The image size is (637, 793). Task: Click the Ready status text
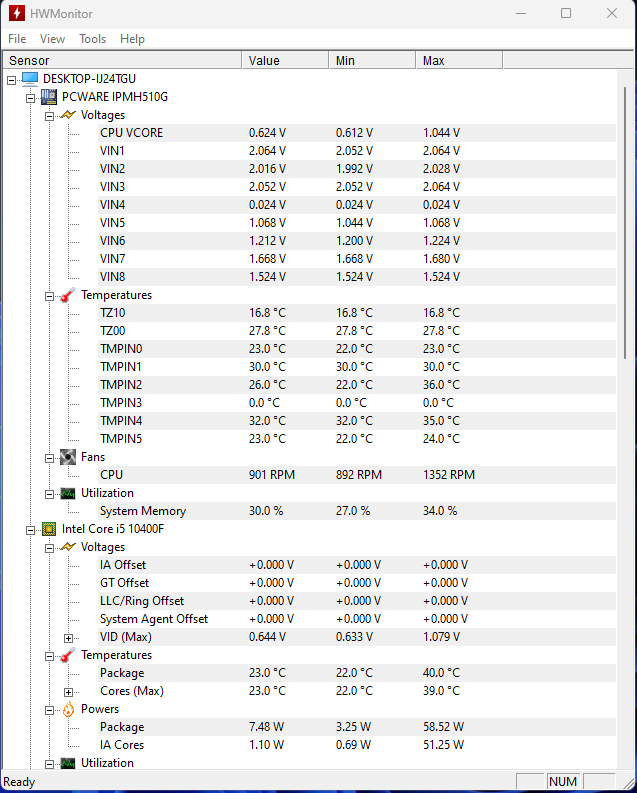click(x=19, y=782)
